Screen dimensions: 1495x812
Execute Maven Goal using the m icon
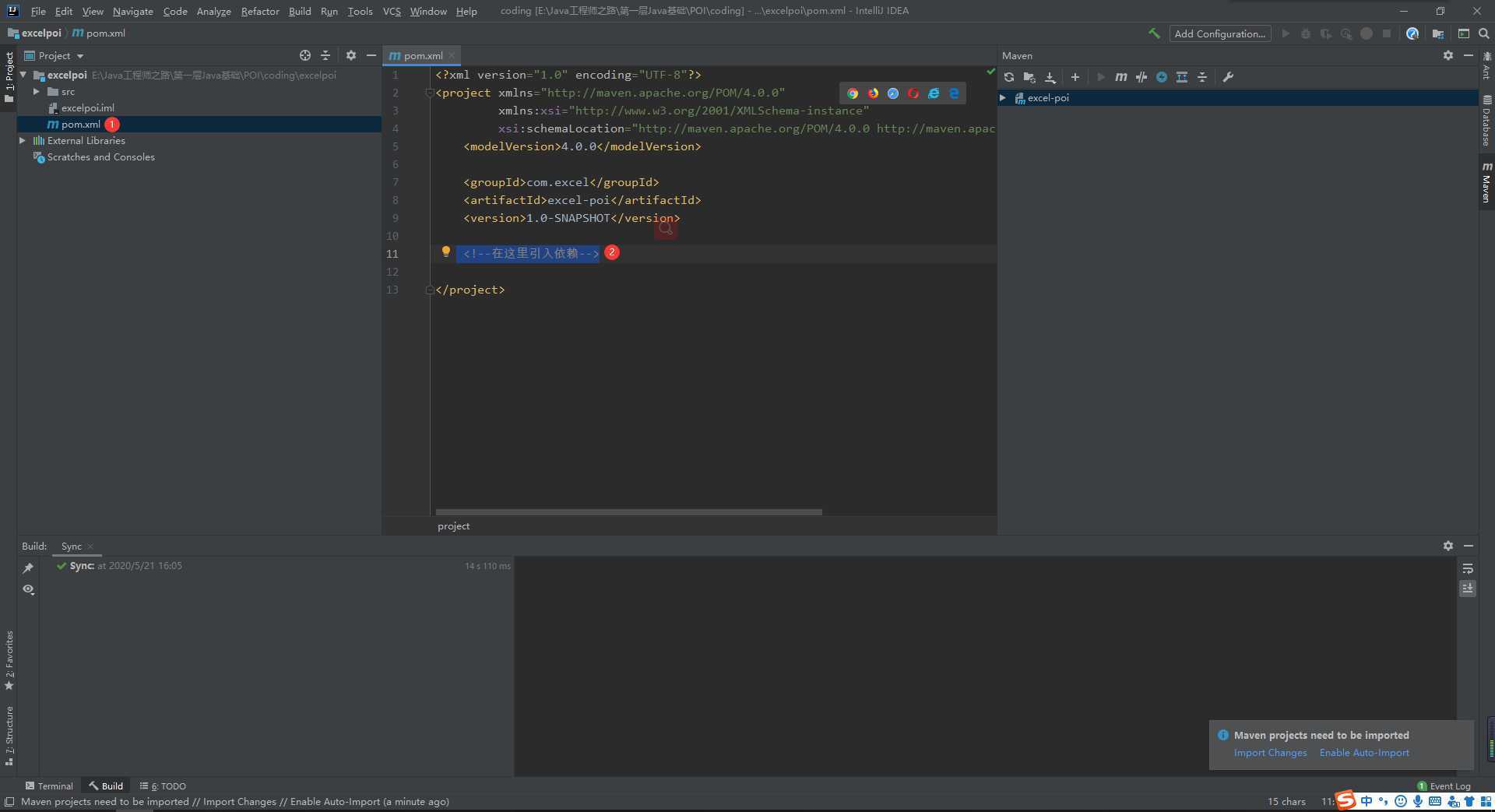[x=1121, y=77]
